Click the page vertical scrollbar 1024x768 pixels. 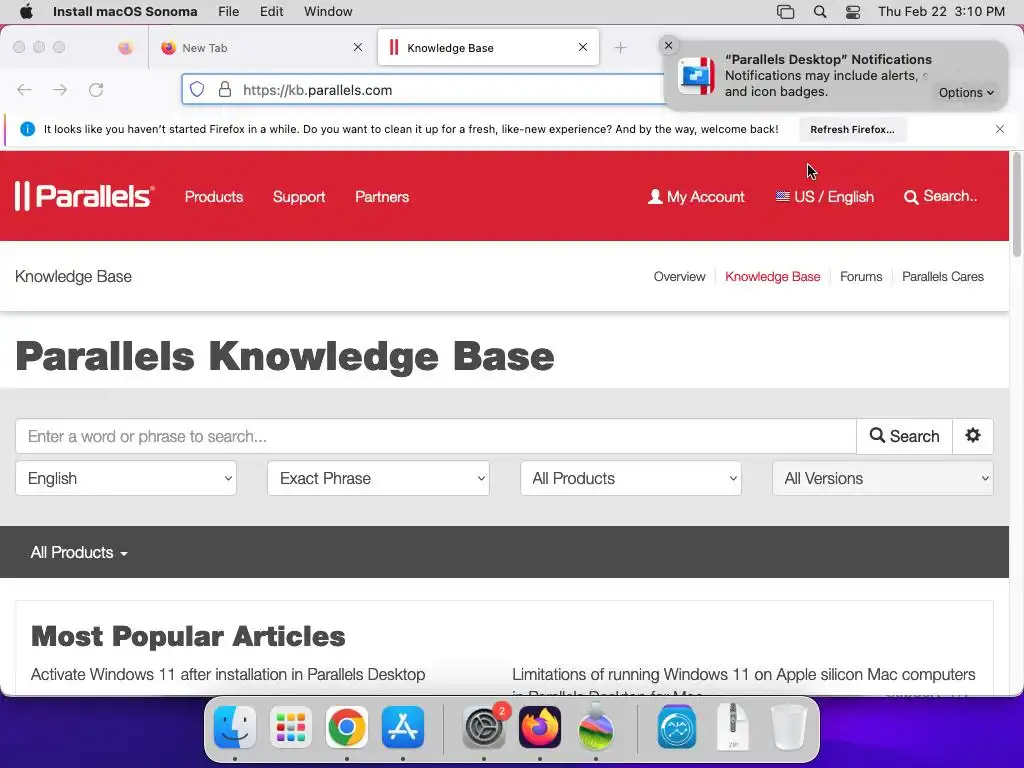pyautogui.click(x=1016, y=206)
